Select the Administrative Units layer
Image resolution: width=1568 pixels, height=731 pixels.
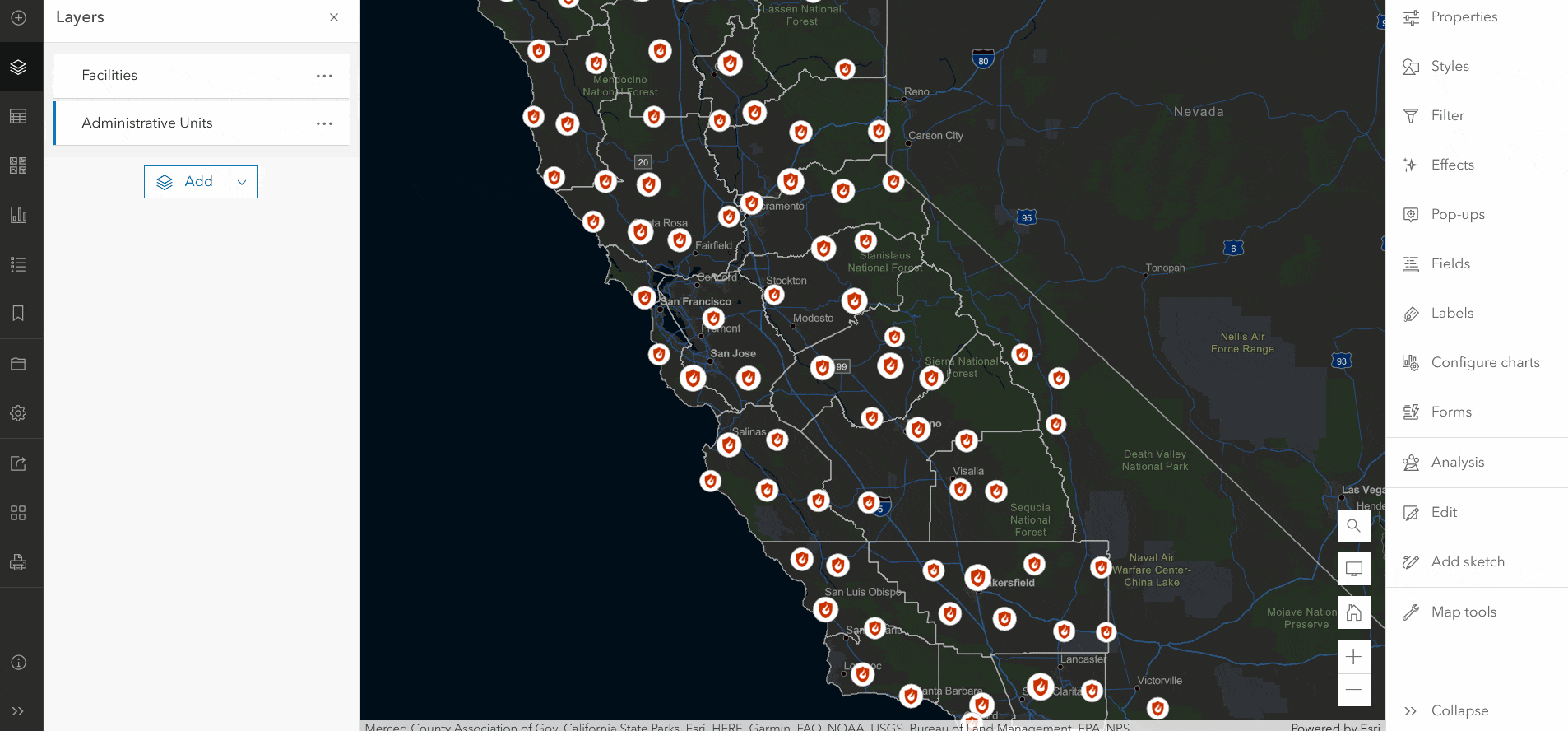tap(202, 123)
